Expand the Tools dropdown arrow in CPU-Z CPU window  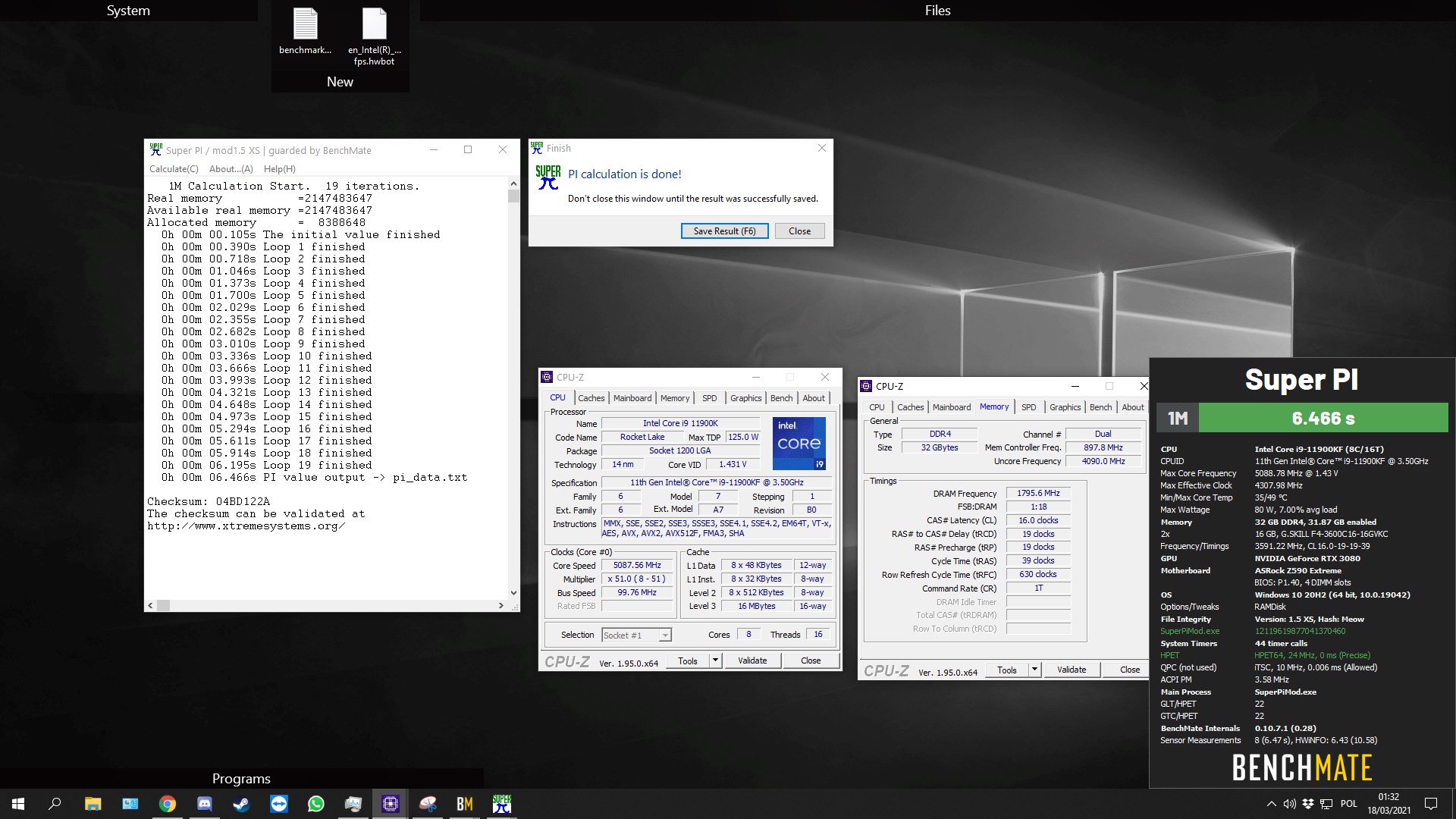[x=714, y=661]
